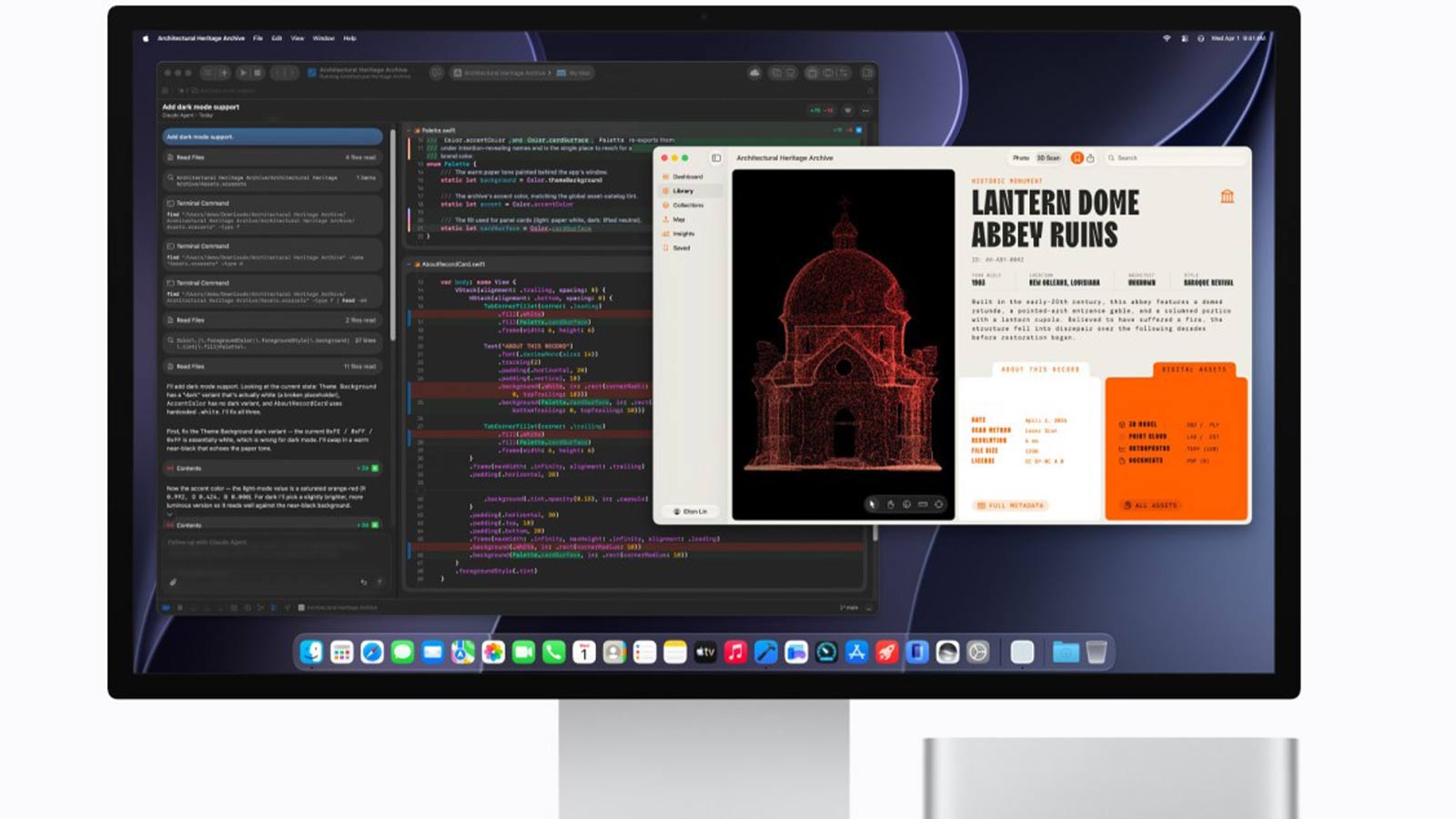The image size is (1456, 819).
Task: Open Photos from the Dock
Action: pos(493,652)
